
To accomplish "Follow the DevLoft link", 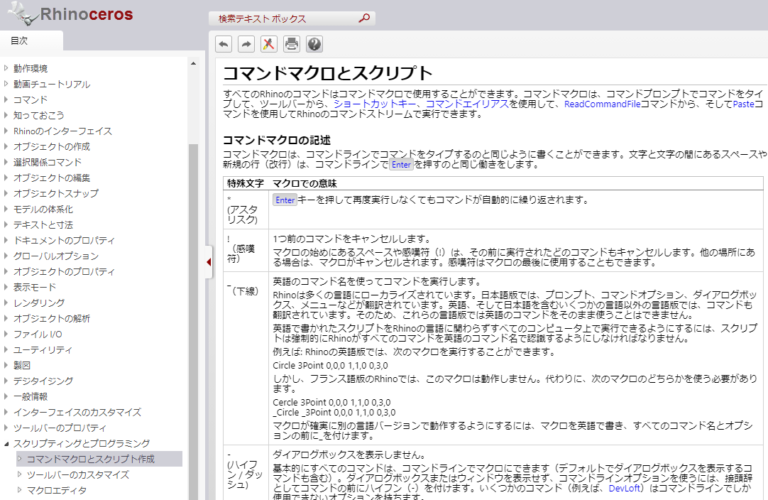I will [x=624, y=488].
